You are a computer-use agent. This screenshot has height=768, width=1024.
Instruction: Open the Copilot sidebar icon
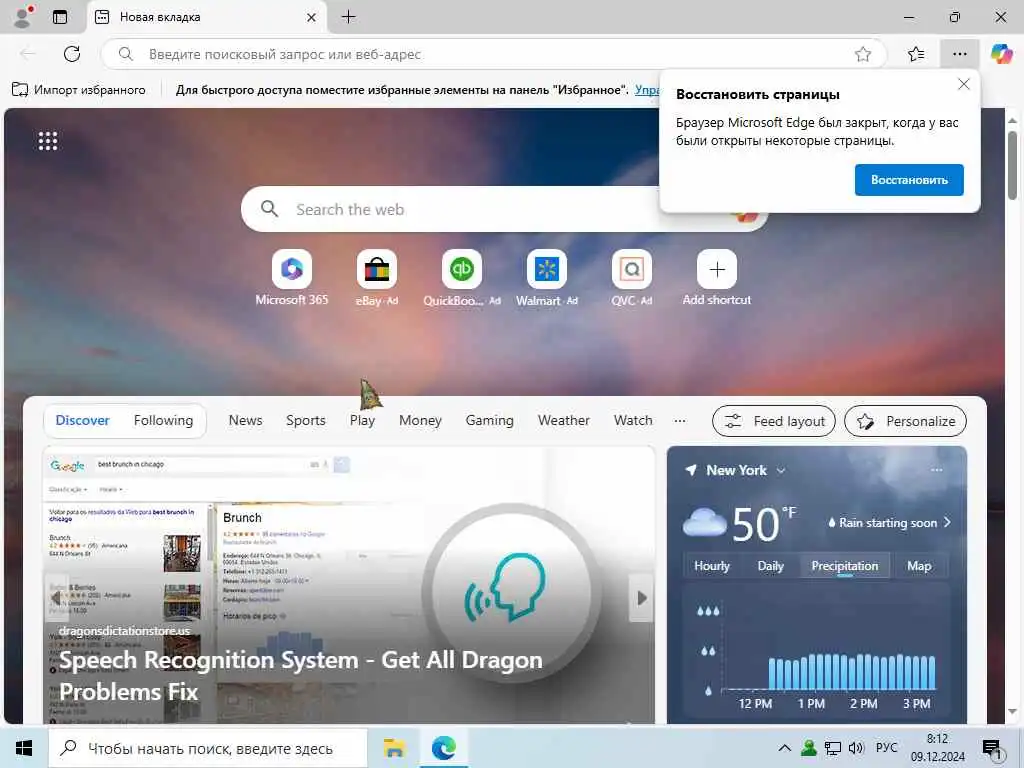[1001, 54]
